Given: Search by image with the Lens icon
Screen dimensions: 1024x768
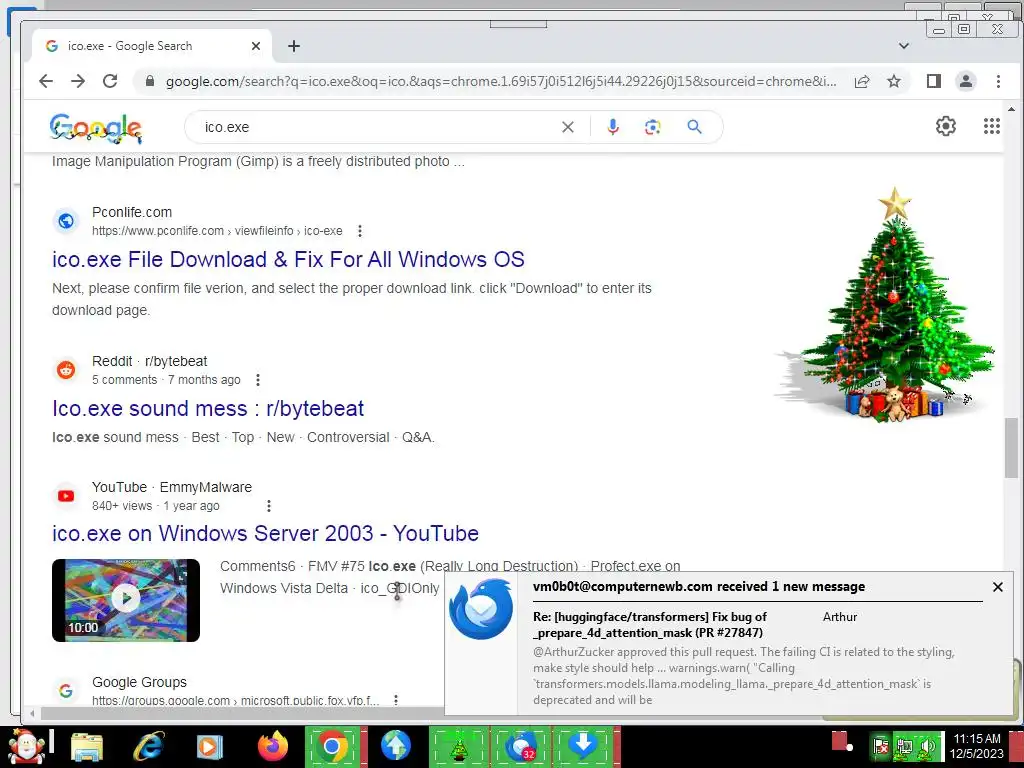Looking at the screenshot, I should click(652, 127).
